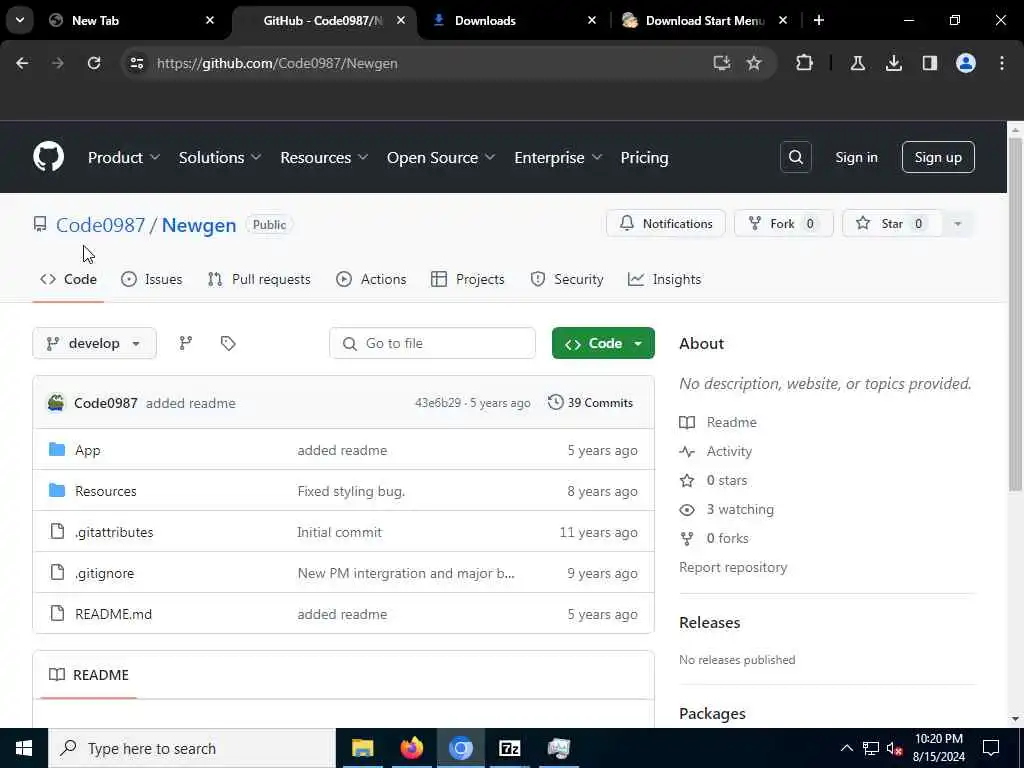
Task: Switch to the Security tab
Action: click(x=567, y=279)
